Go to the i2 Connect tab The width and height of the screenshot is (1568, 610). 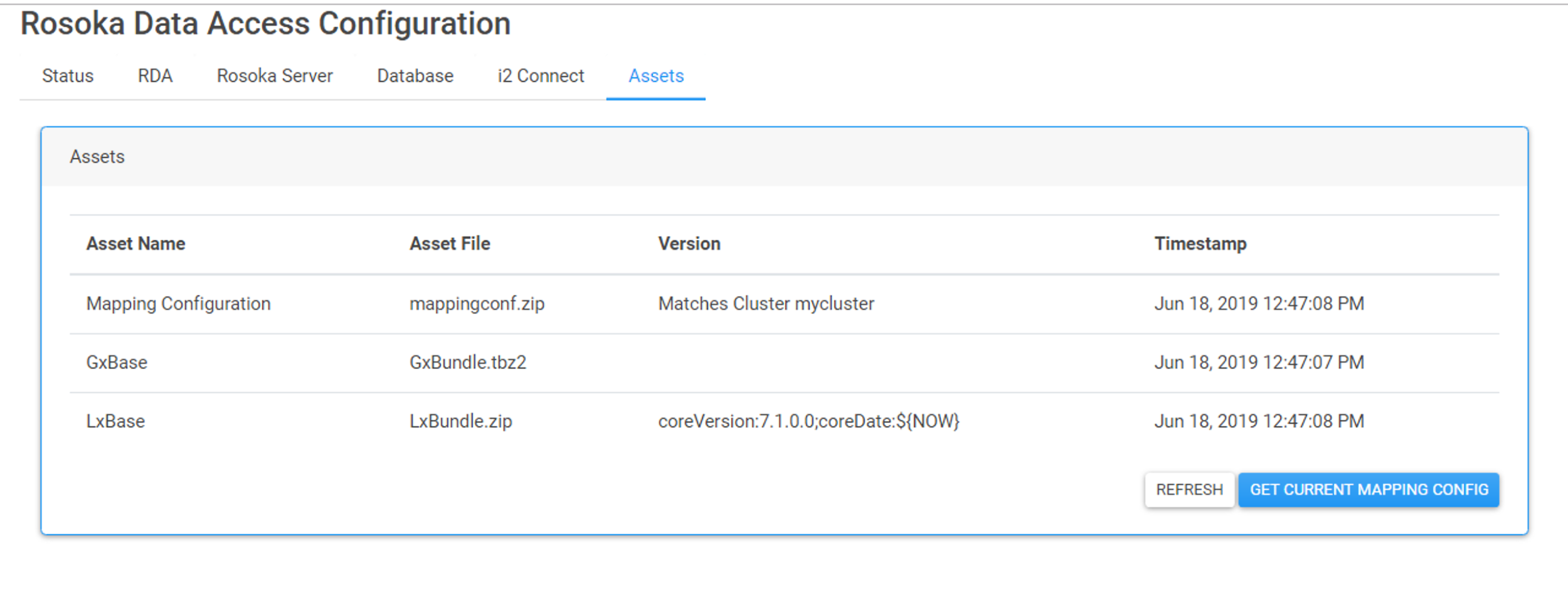point(541,76)
